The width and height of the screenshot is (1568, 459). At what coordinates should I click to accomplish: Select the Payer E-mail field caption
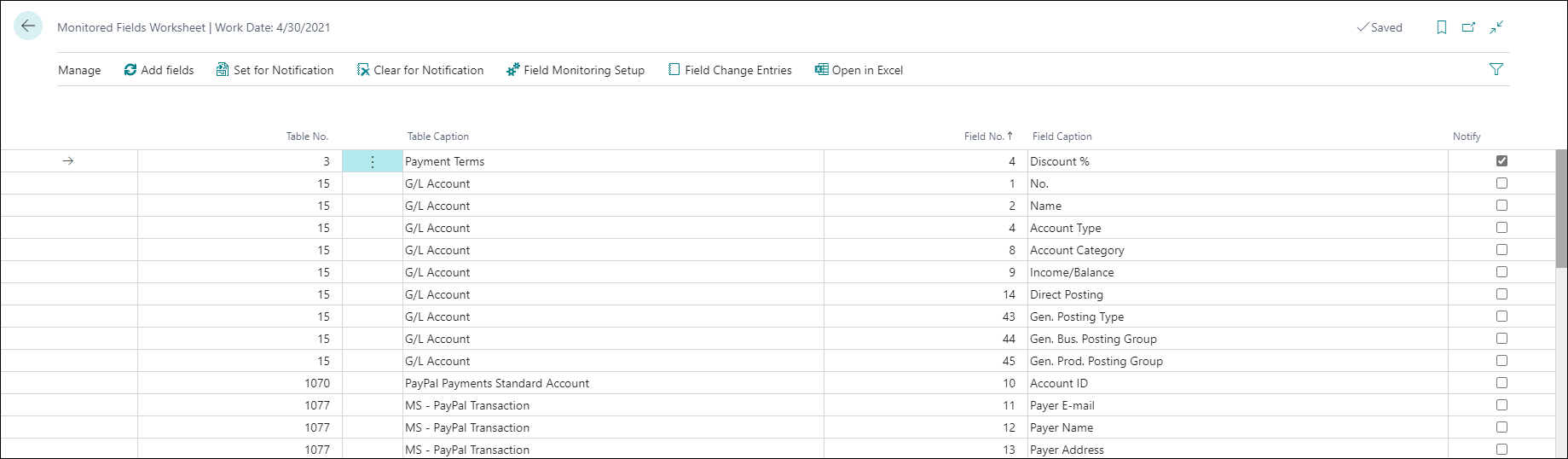[x=1238, y=405]
